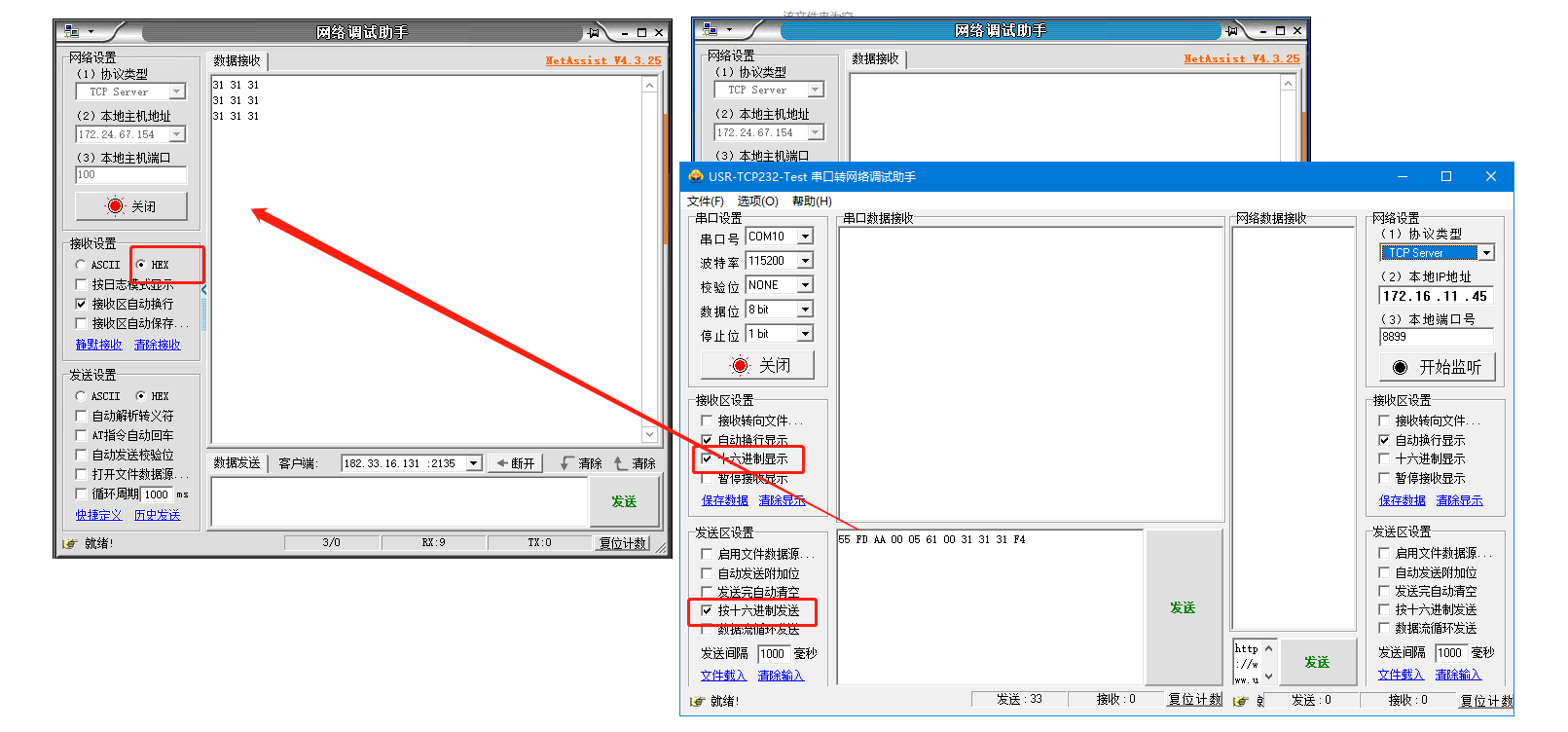Open the 文件(F) menu

pyautogui.click(x=706, y=201)
